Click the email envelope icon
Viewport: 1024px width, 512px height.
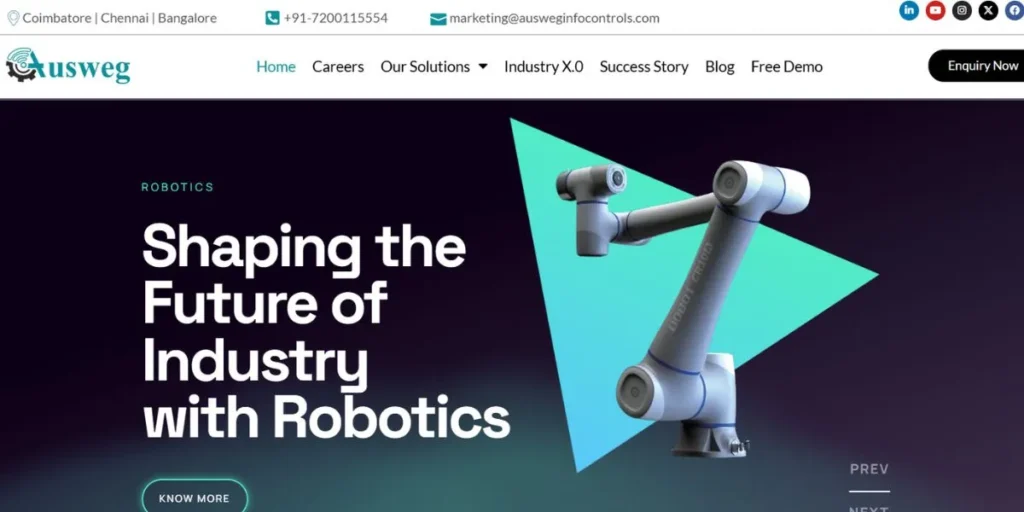coord(438,19)
